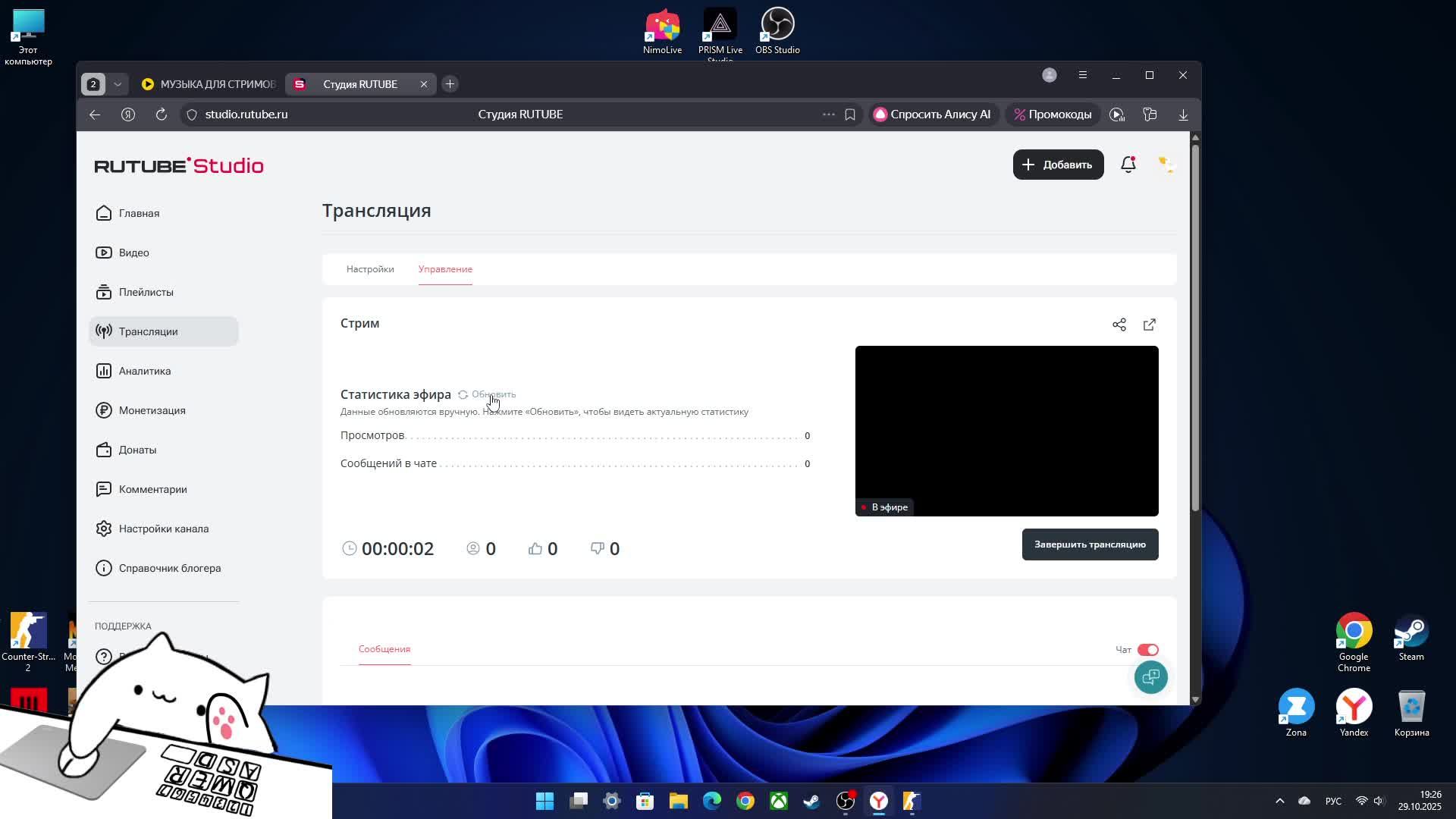Click the stream preview player
This screenshot has width=1456, height=819.
point(1006,431)
